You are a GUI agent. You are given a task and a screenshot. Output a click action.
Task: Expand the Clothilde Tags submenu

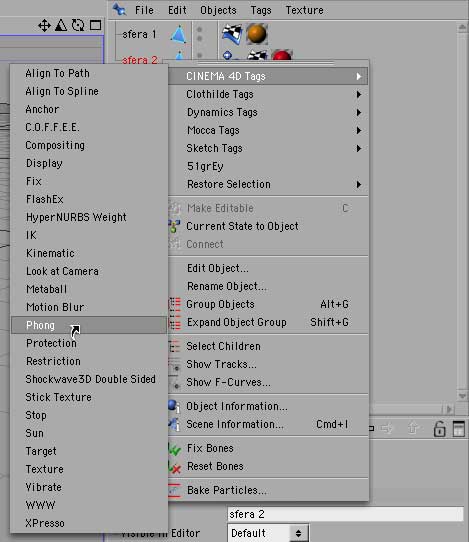268,94
